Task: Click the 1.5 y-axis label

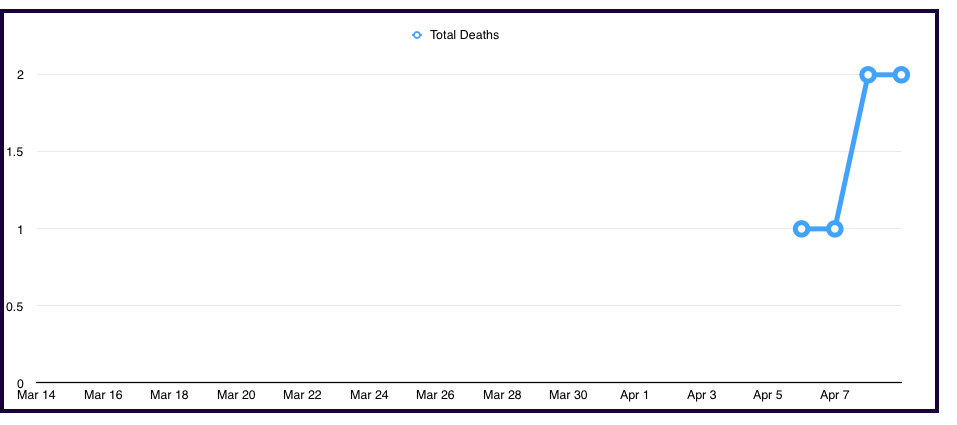Action: click(x=15, y=152)
